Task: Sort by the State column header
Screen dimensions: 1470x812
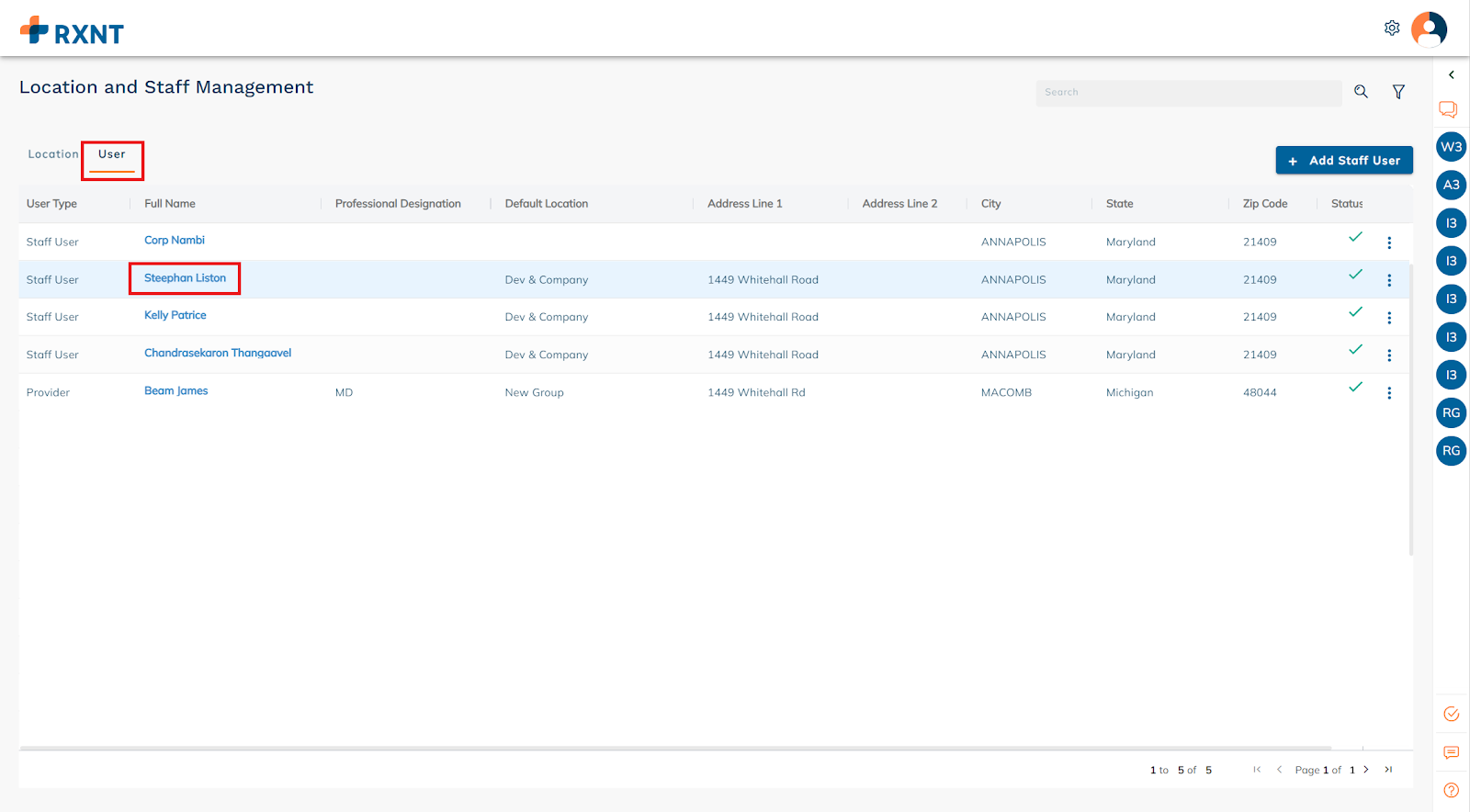Action: tap(1119, 204)
